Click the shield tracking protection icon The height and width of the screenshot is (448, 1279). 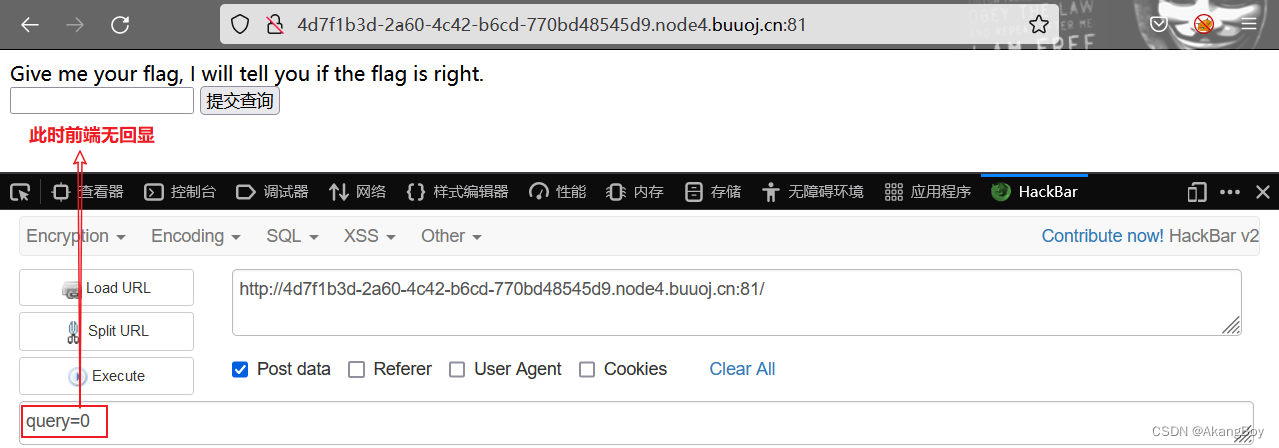coord(240,25)
